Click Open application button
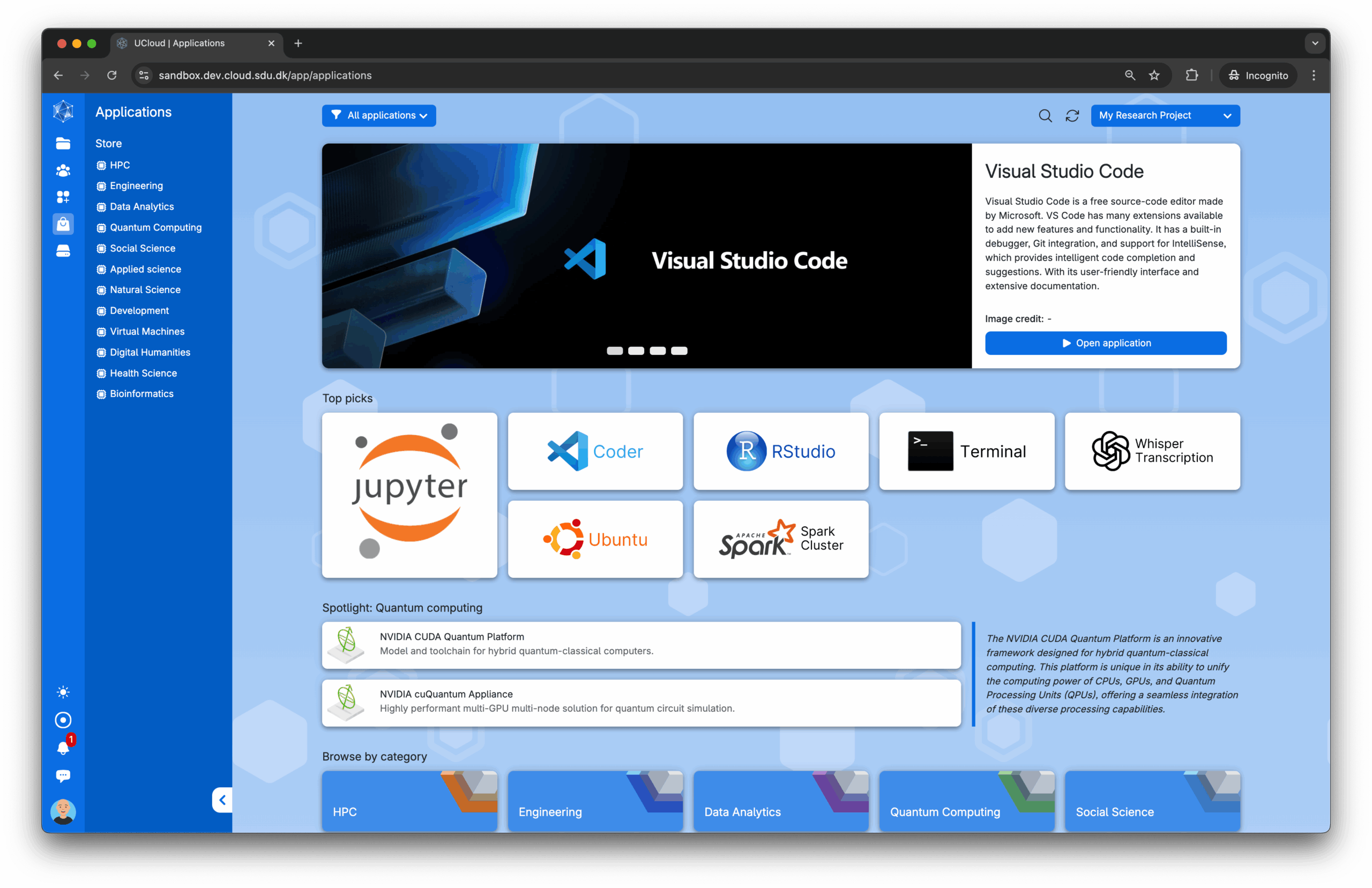 point(1105,343)
